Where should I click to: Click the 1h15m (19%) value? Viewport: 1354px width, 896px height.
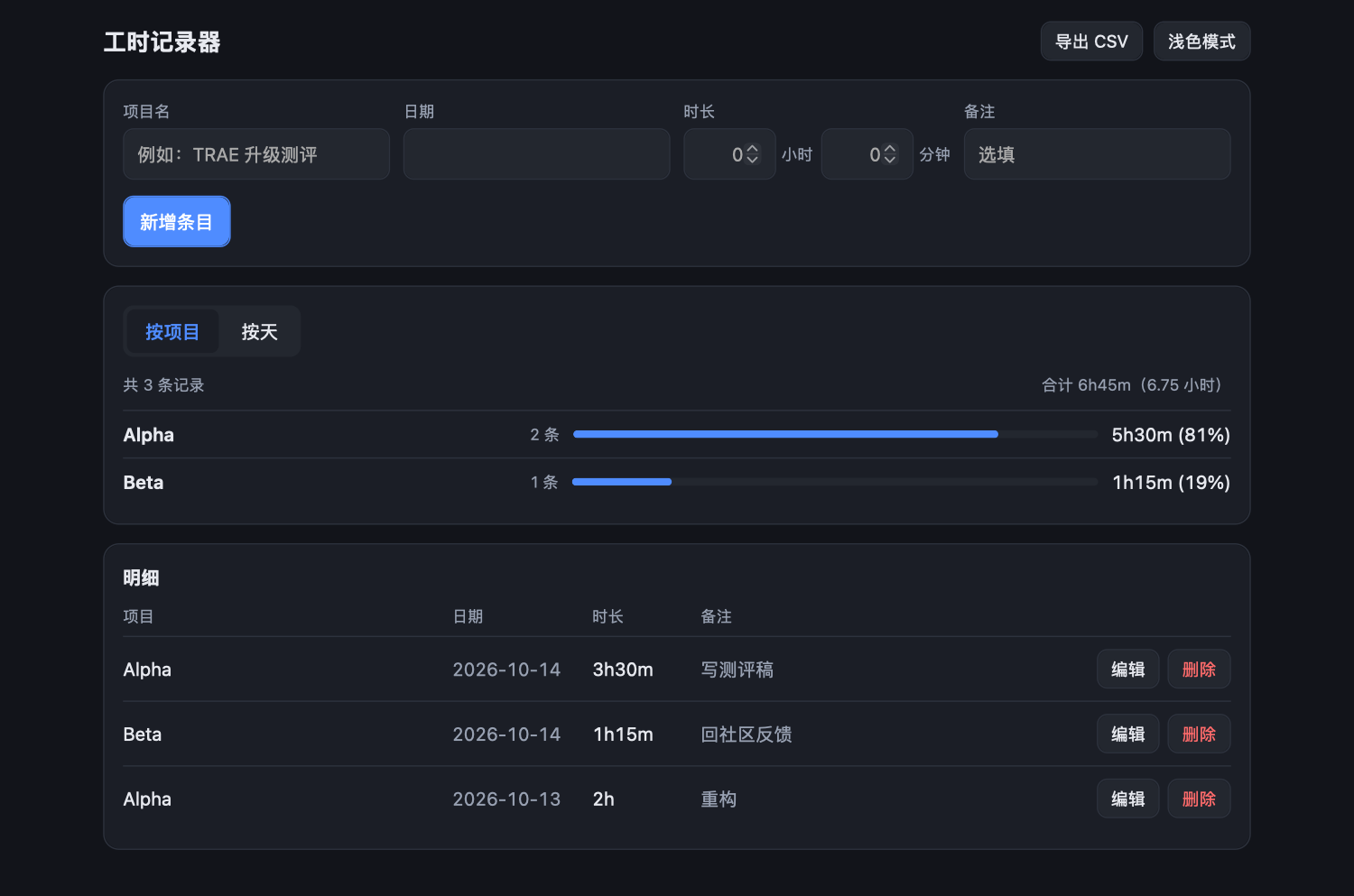(1172, 483)
